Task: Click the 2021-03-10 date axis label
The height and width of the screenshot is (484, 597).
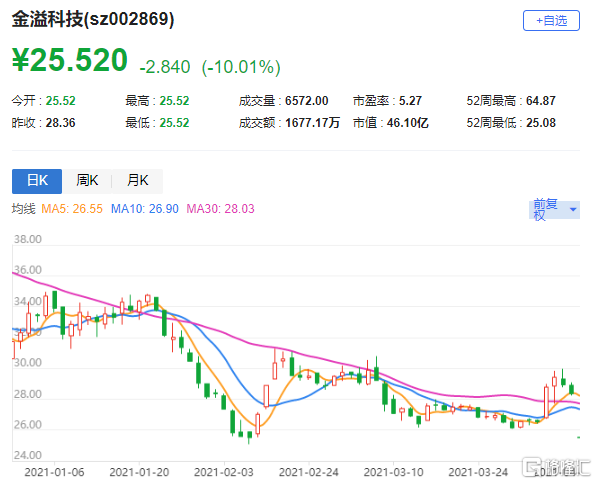Action: (393, 473)
